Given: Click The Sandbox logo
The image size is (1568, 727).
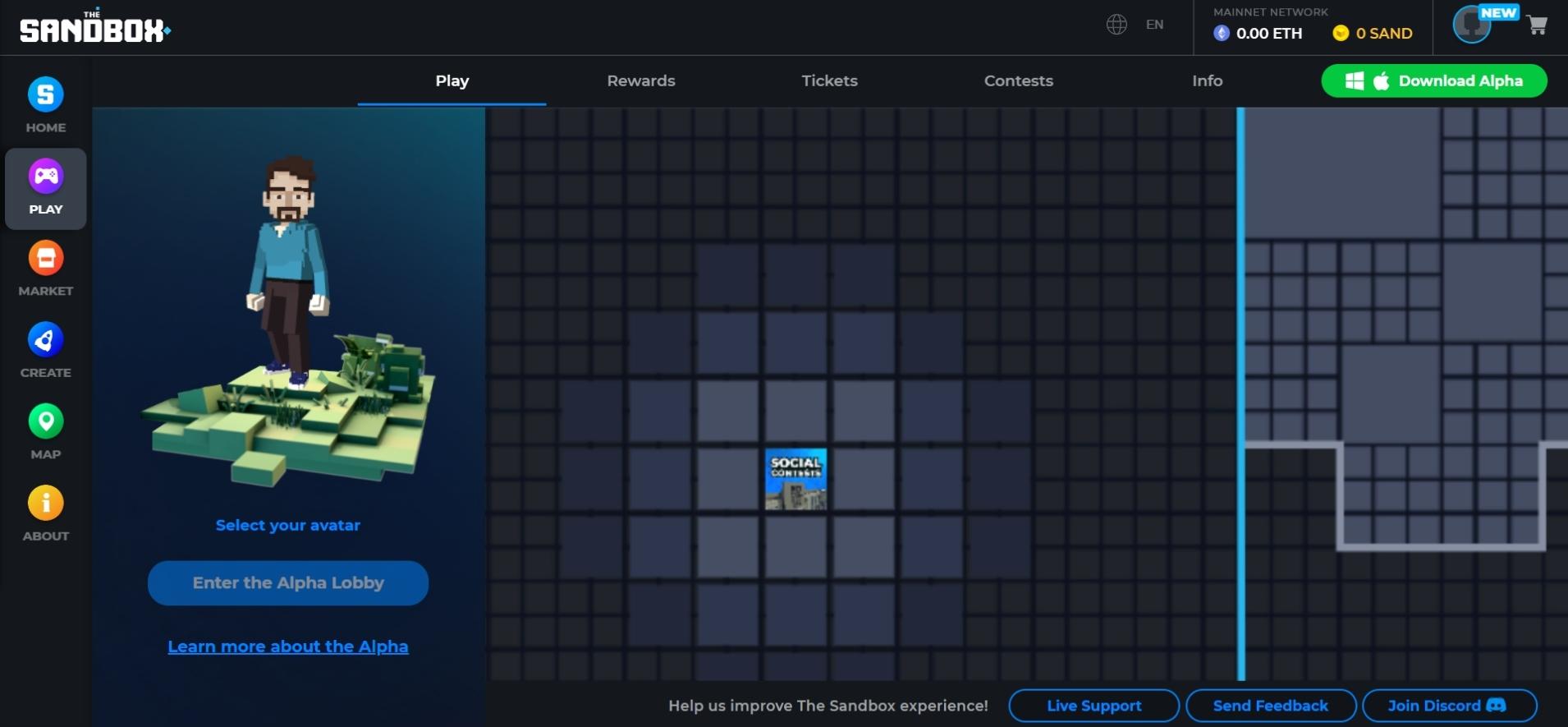Looking at the screenshot, I should point(94,27).
